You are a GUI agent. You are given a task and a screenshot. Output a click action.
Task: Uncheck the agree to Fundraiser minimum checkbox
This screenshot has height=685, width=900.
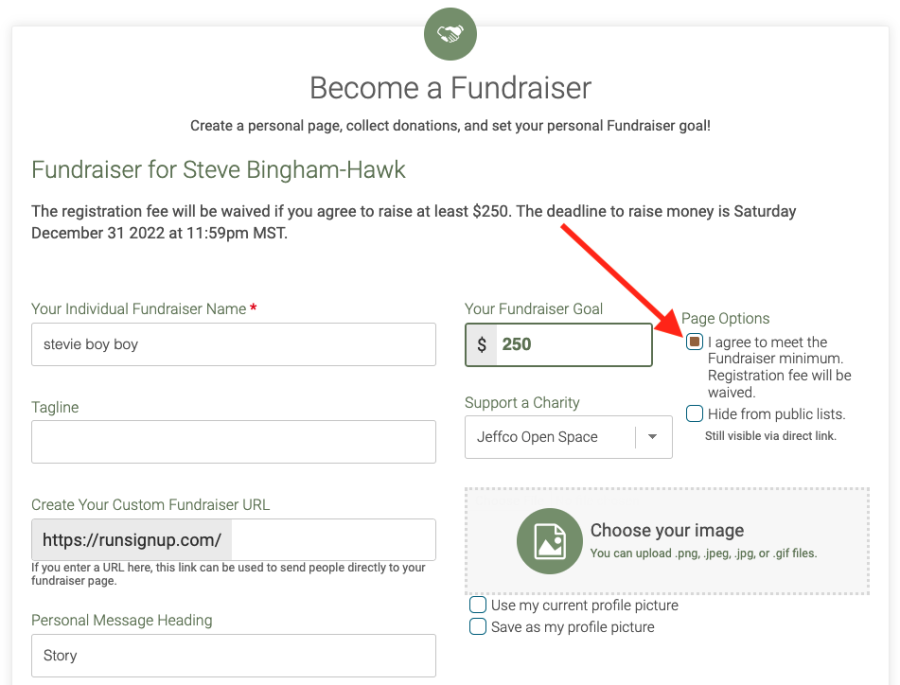tap(695, 342)
